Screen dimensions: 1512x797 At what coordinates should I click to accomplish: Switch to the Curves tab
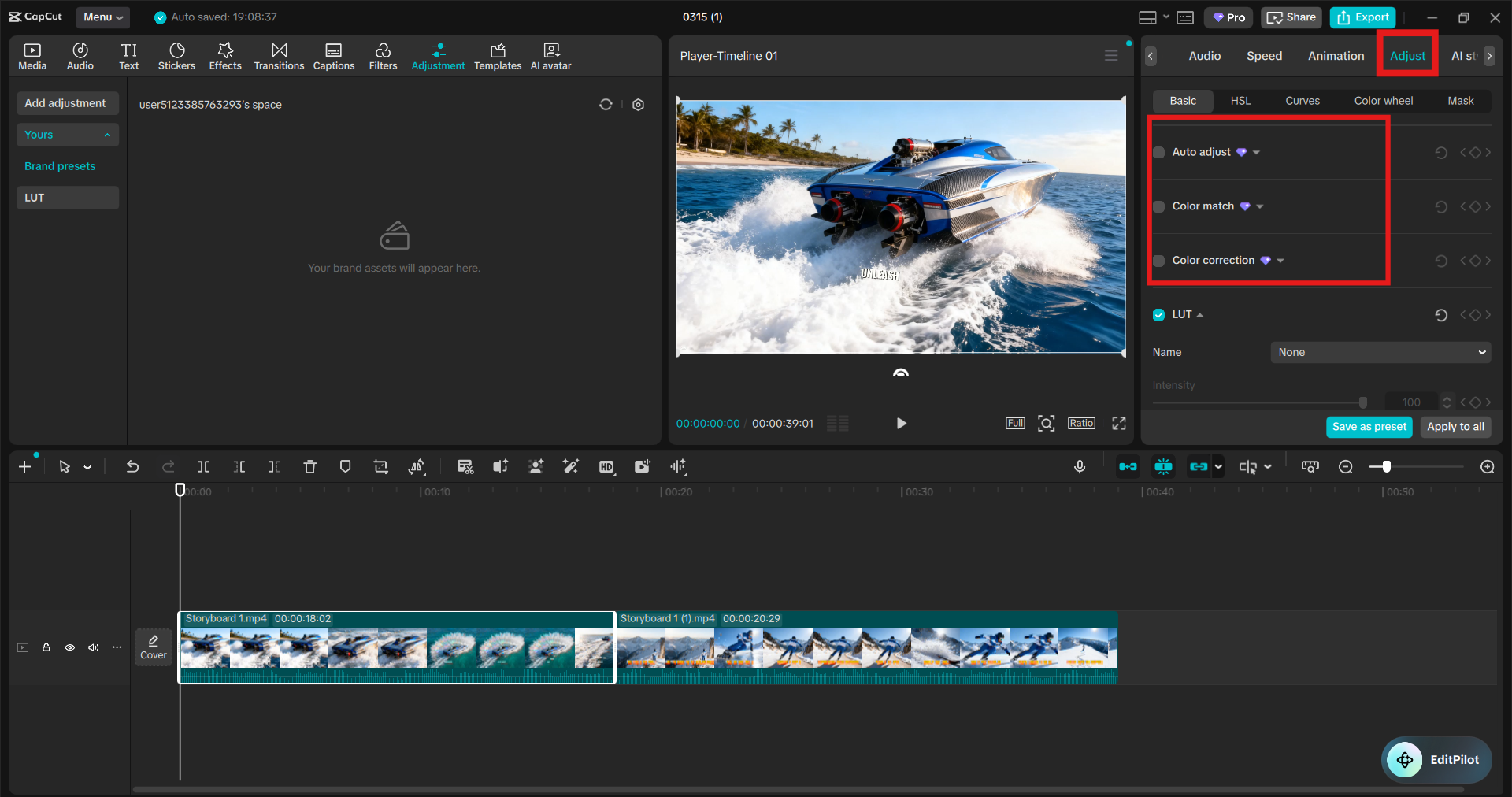(x=1303, y=101)
